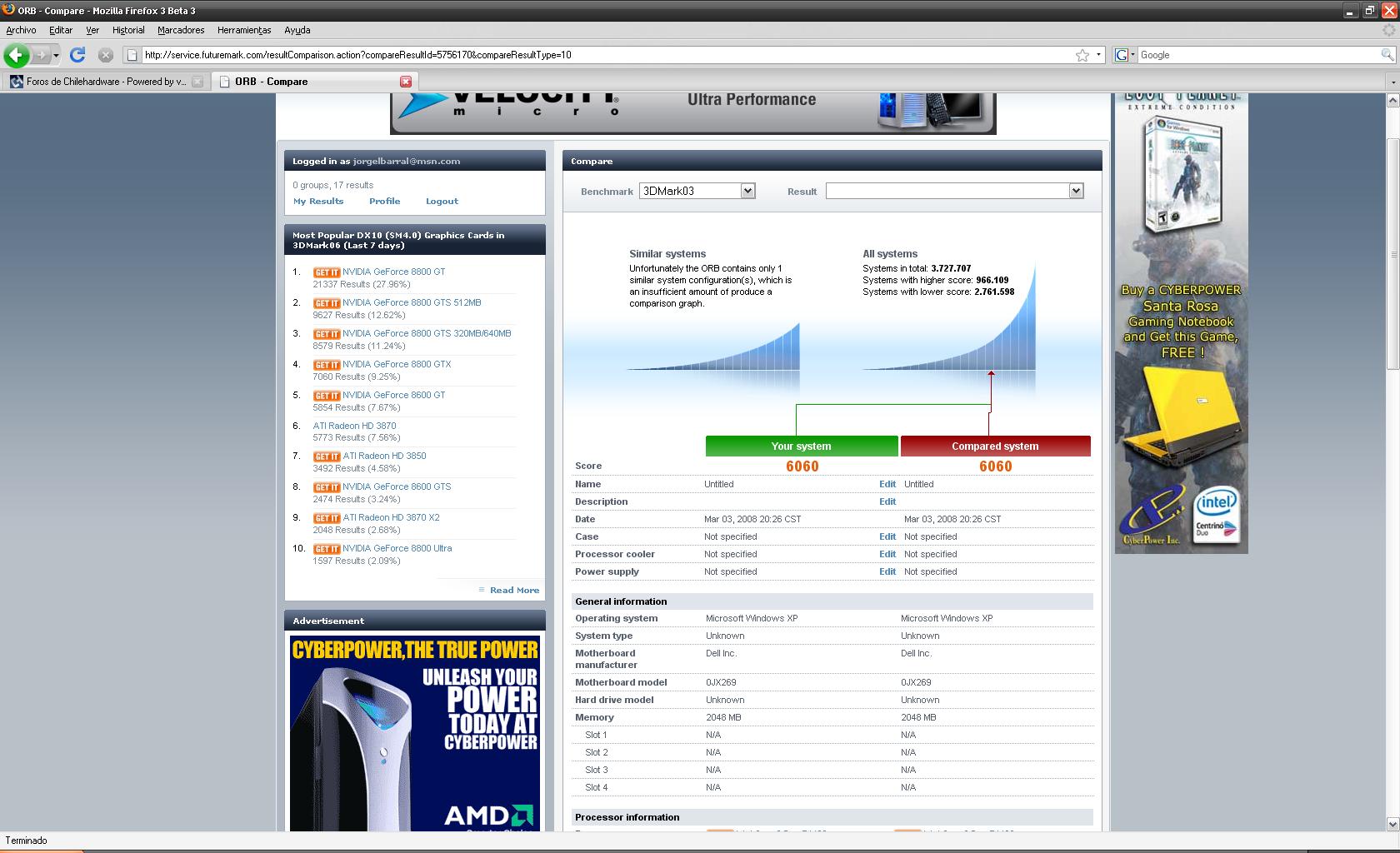Click the Firefox logo in title bar
The width and height of the screenshot is (1400, 853).
point(8,10)
